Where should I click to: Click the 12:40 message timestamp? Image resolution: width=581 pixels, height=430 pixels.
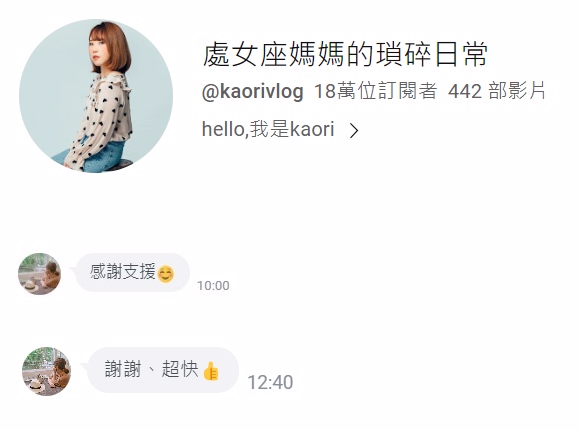[x=270, y=382]
